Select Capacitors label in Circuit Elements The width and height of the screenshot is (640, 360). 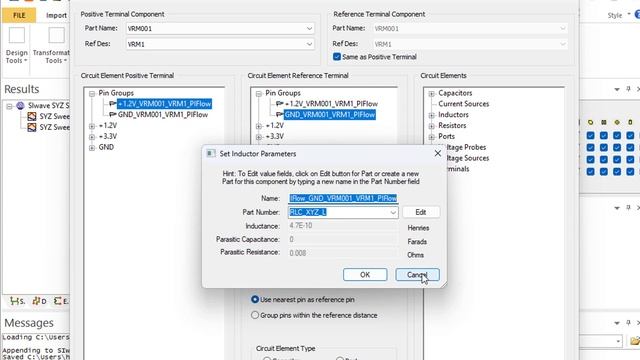[455, 93]
